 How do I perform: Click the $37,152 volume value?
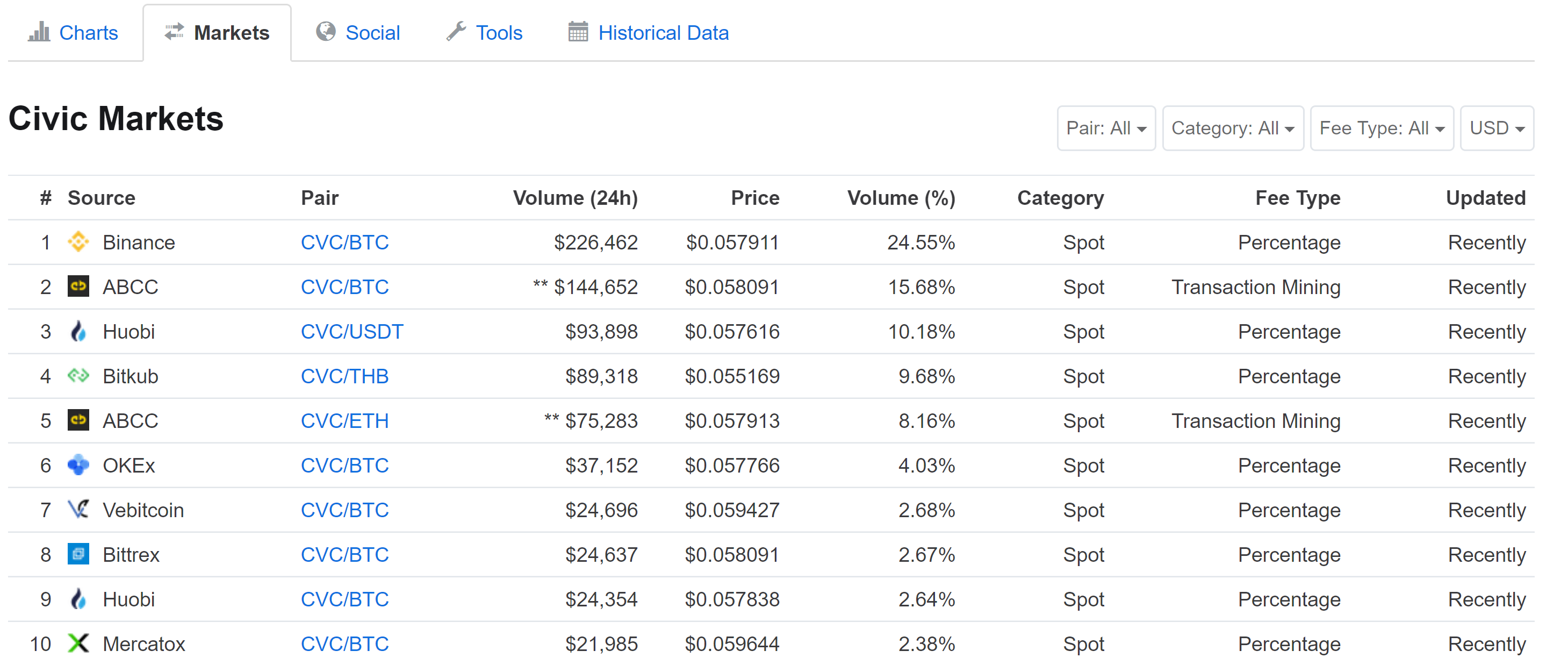pyautogui.click(x=601, y=465)
